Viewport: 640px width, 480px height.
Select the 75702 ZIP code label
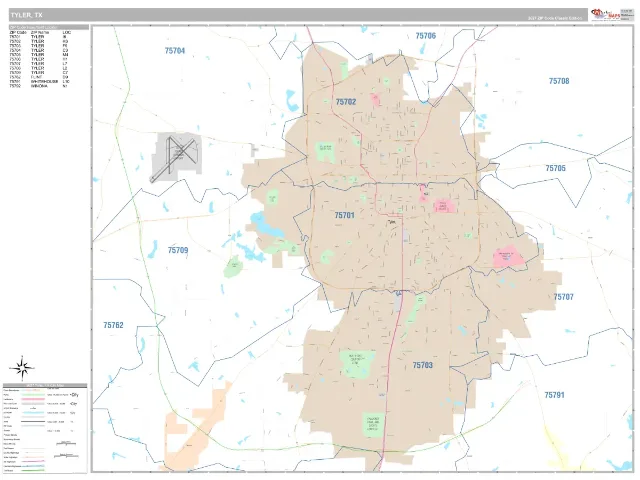[x=346, y=102]
